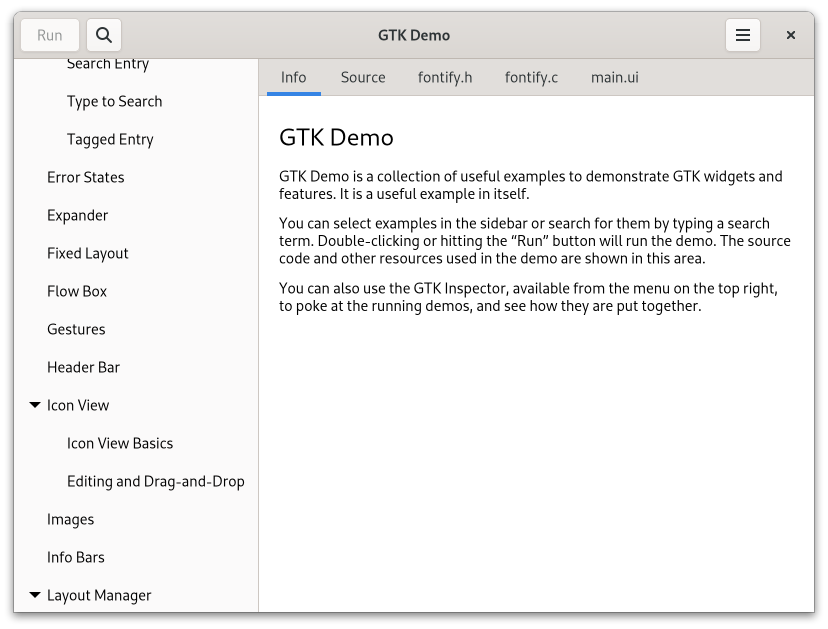Click the paragraph starting 'GTK Demo is a collection'

[531, 185]
